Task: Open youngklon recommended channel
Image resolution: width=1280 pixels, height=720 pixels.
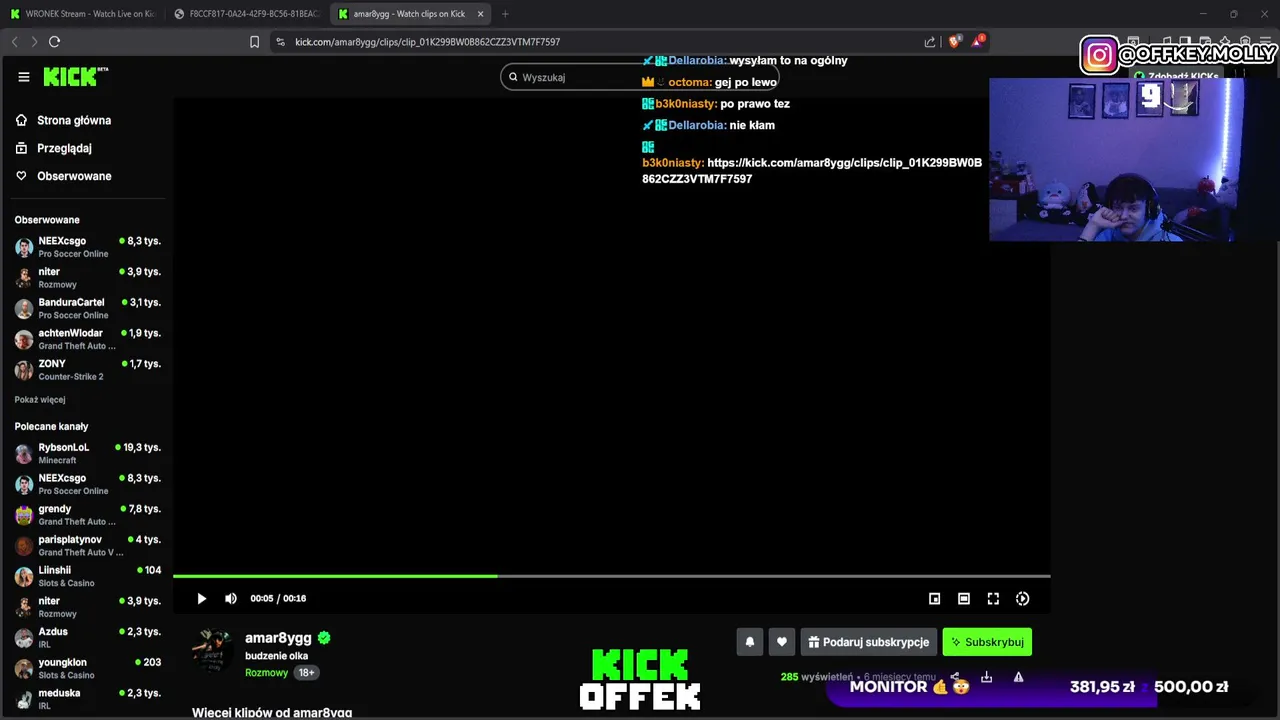Action: [x=88, y=669]
